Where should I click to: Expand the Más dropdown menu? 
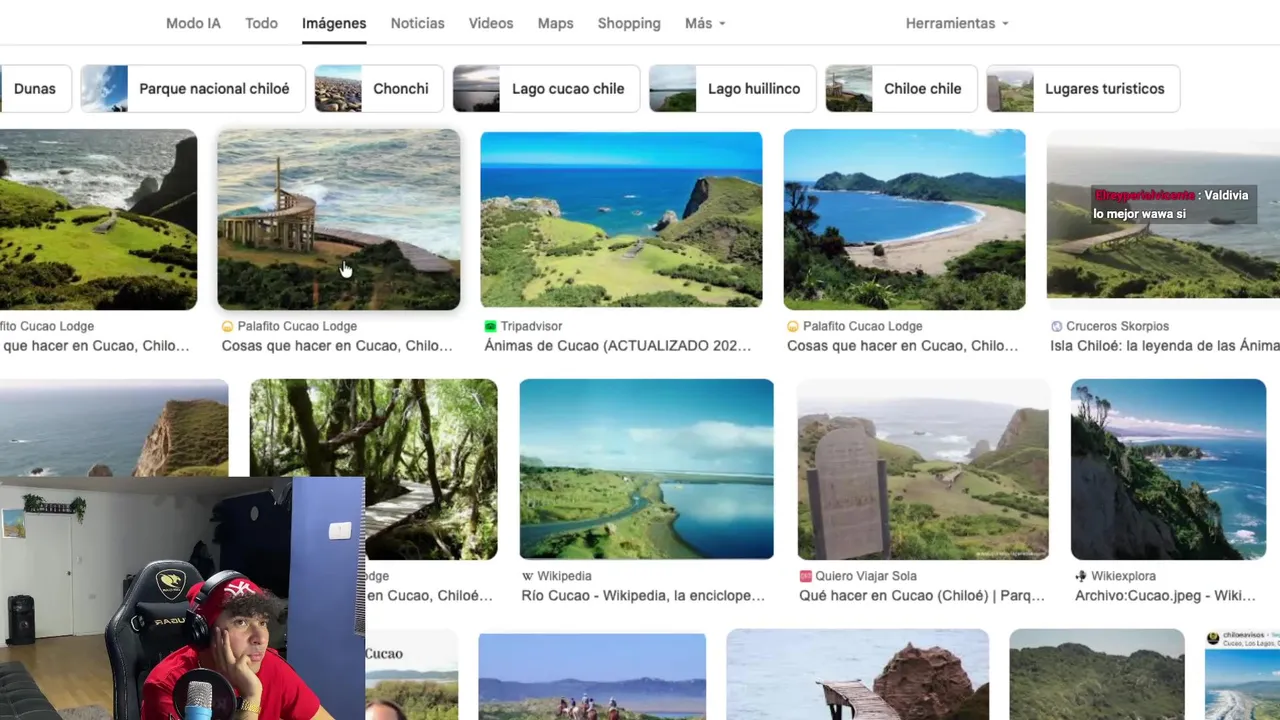[705, 23]
